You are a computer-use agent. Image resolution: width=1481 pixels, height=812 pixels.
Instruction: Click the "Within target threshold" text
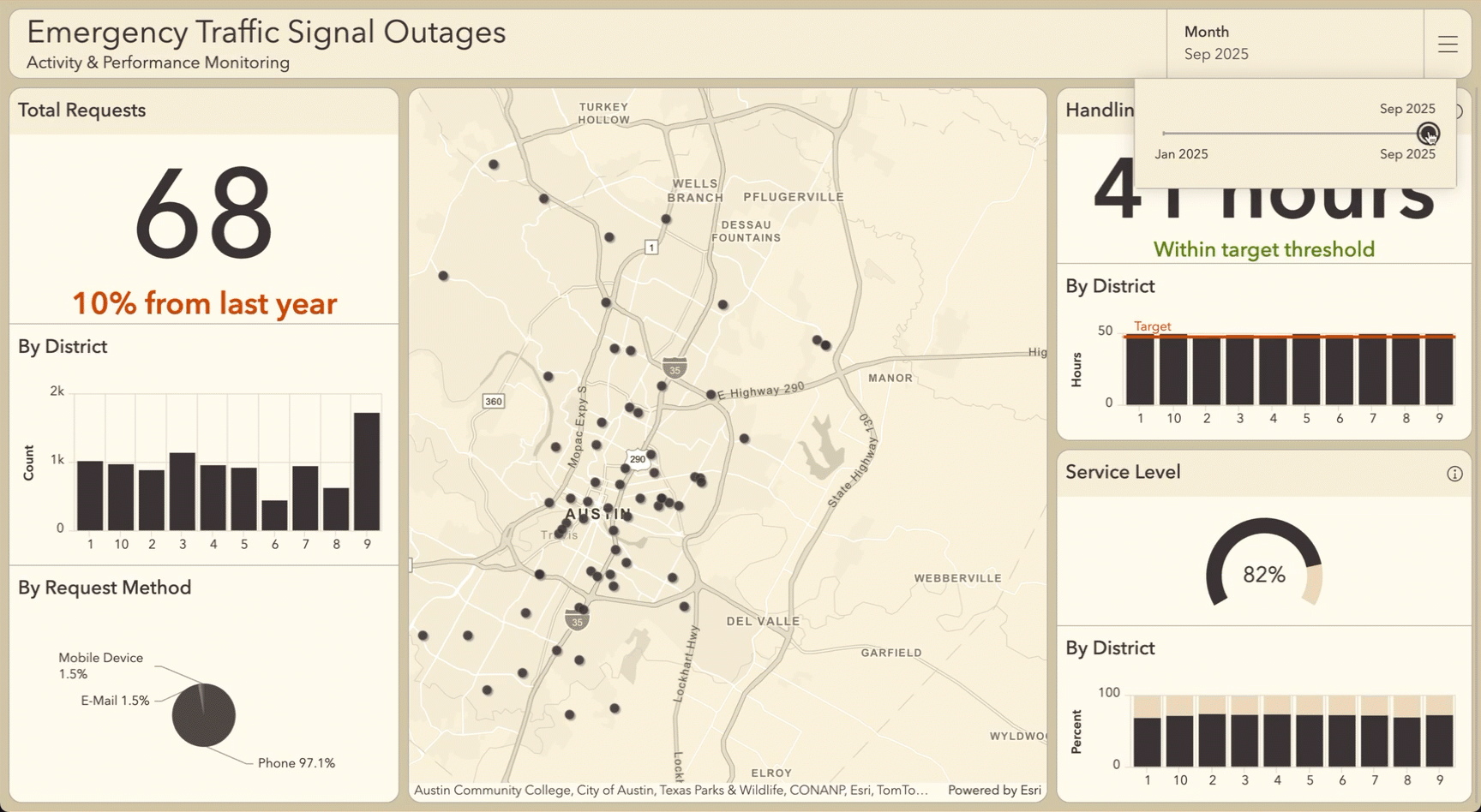[x=1264, y=249]
